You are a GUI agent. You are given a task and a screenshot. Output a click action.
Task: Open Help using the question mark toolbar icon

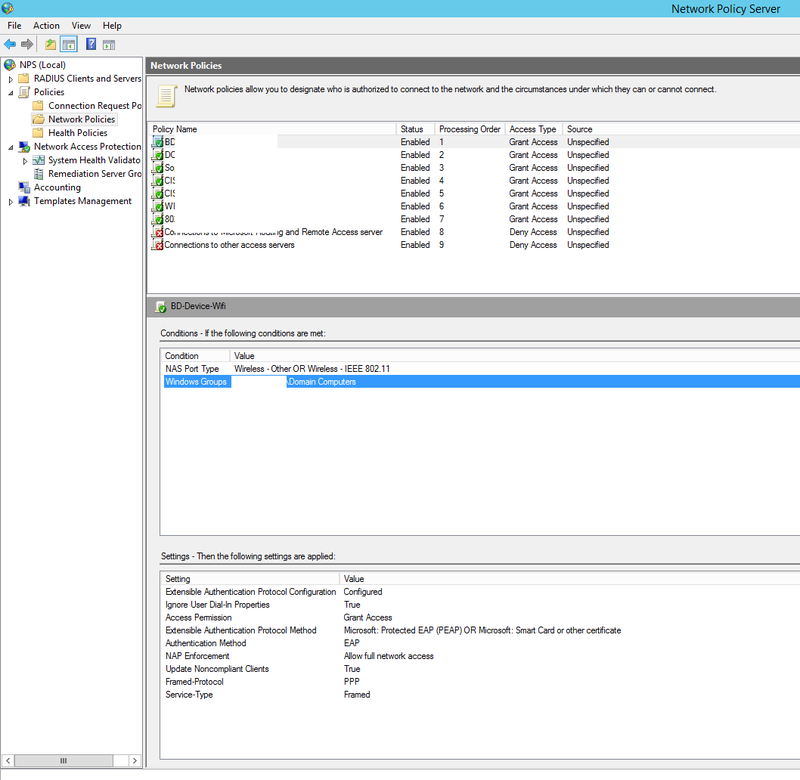click(90, 44)
